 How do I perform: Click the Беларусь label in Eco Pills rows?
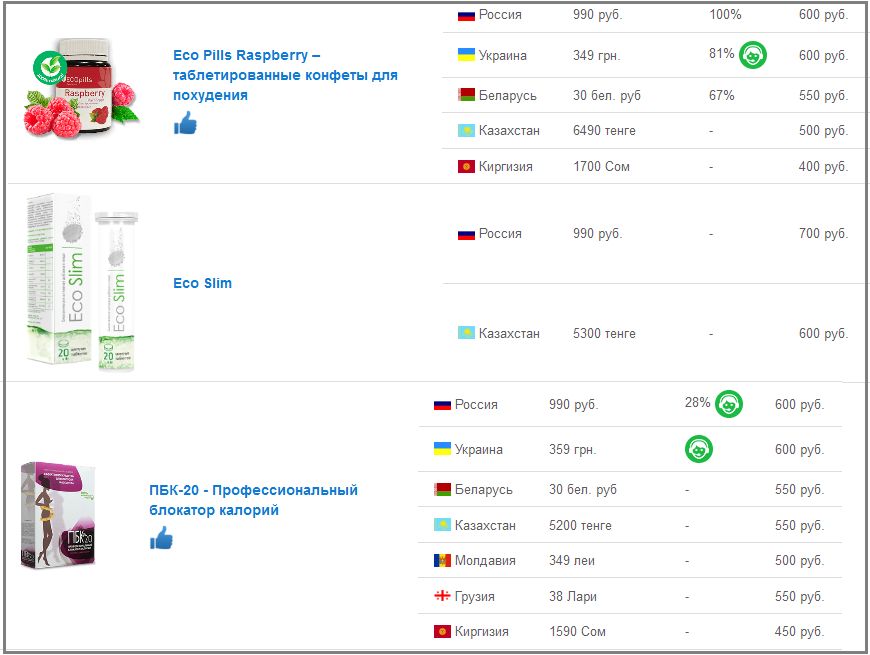click(508, 95)
